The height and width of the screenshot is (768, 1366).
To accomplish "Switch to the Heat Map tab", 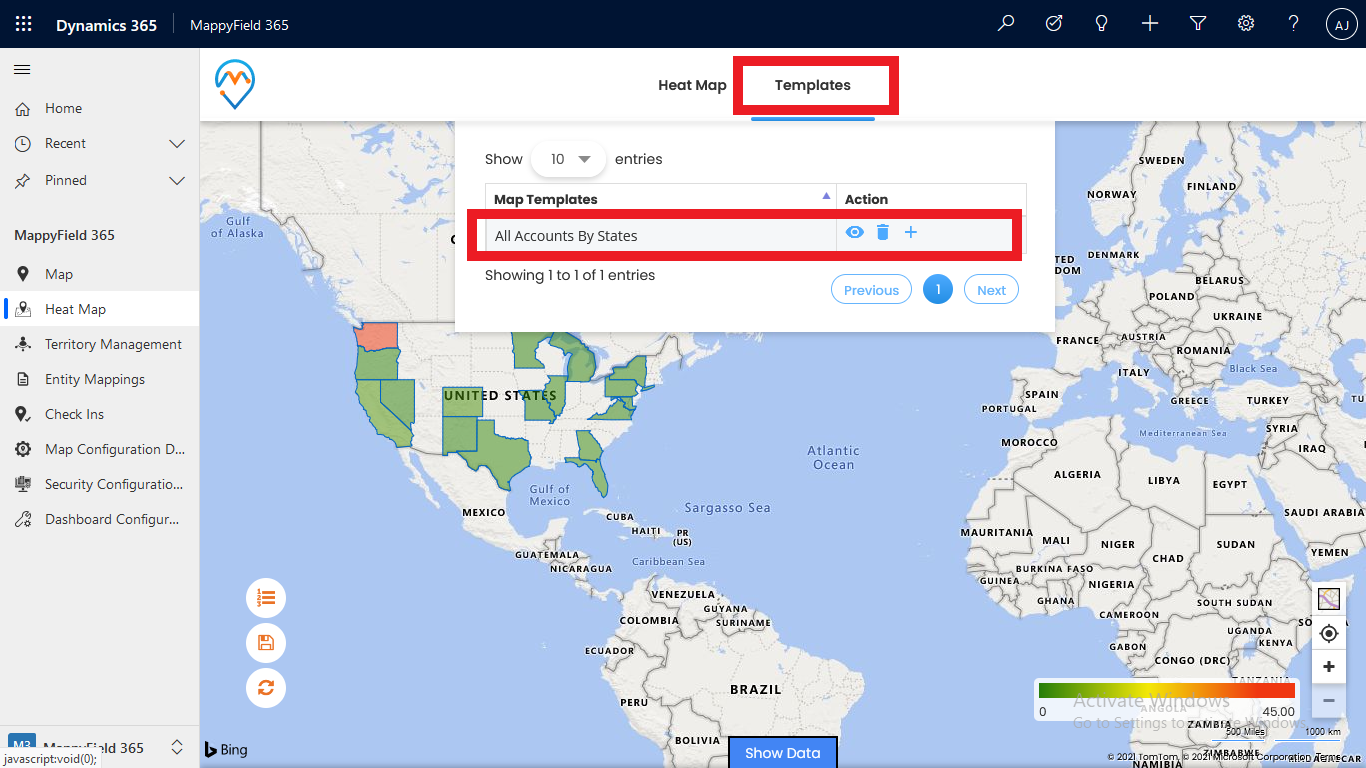I will [x=692, y=85].
